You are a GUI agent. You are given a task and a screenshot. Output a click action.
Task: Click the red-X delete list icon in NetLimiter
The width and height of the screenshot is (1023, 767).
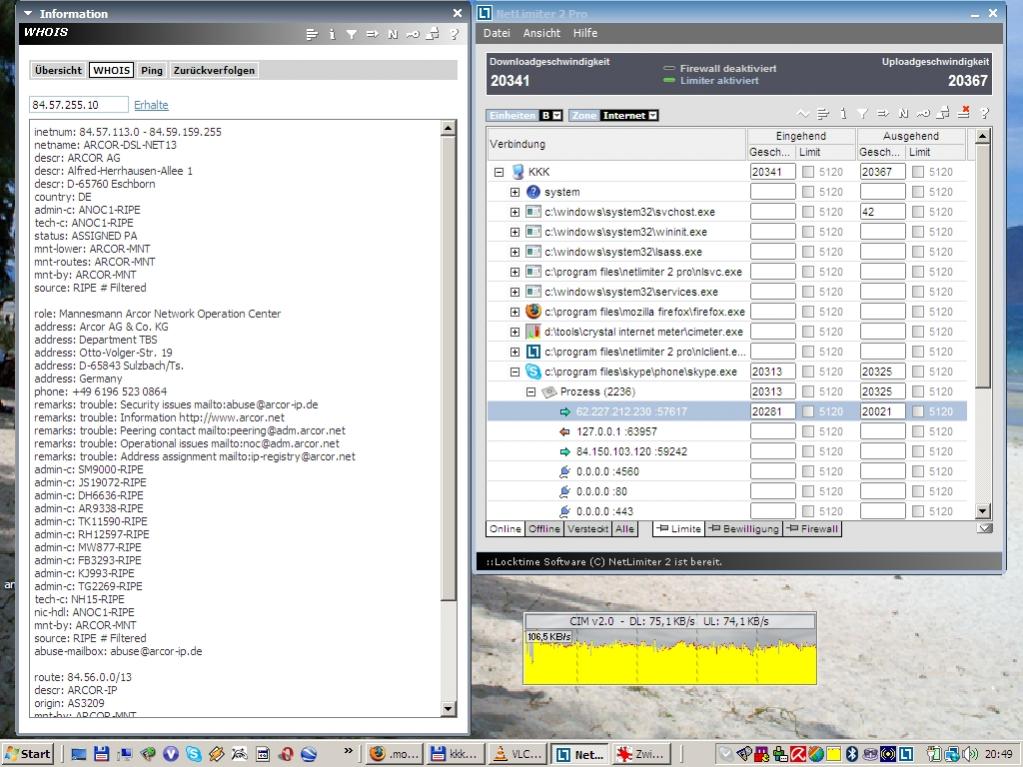[x=964, y=113]
